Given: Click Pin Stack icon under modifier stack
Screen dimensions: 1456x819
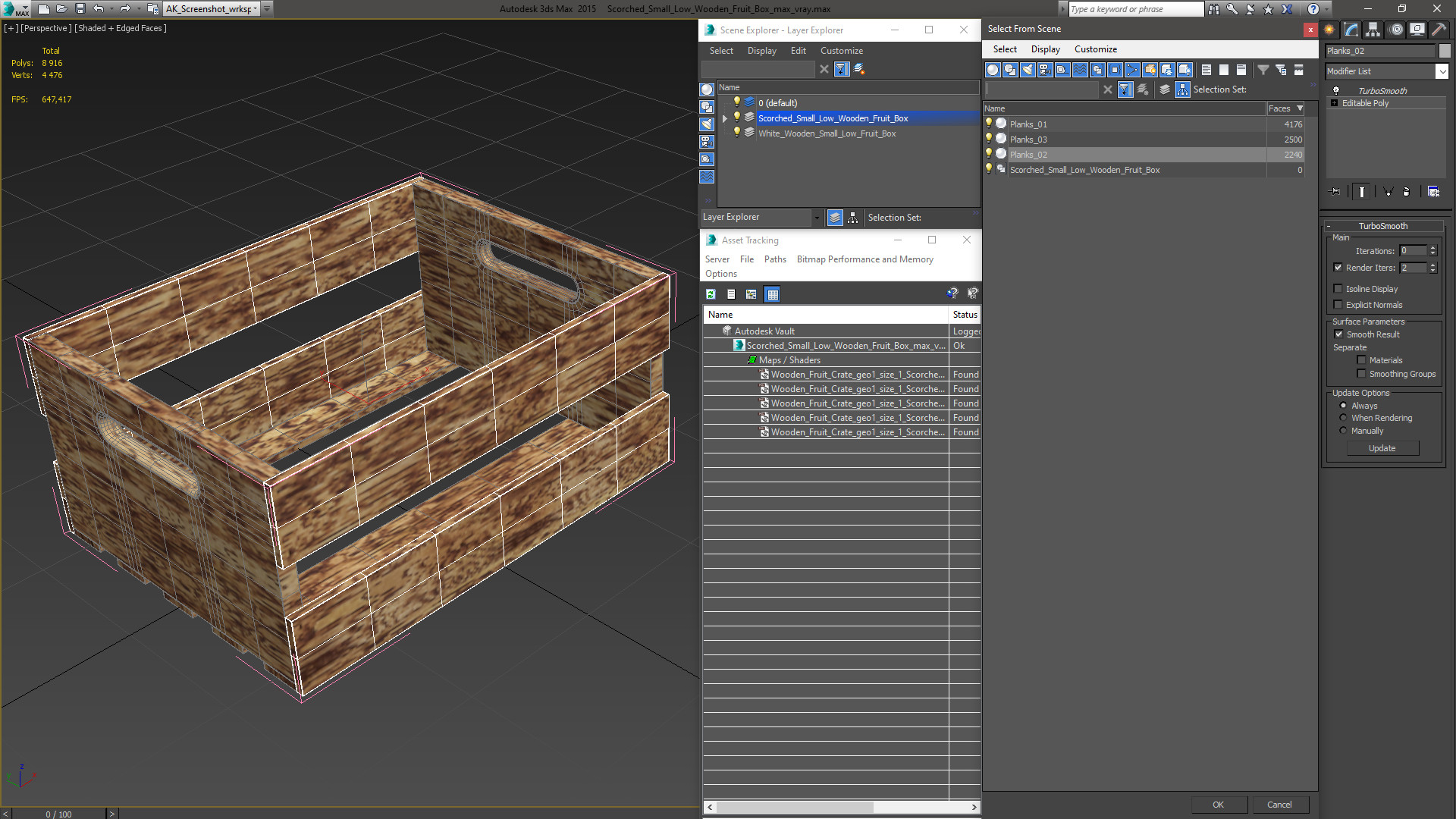Looking at the screenshot, I should 1335,192.
